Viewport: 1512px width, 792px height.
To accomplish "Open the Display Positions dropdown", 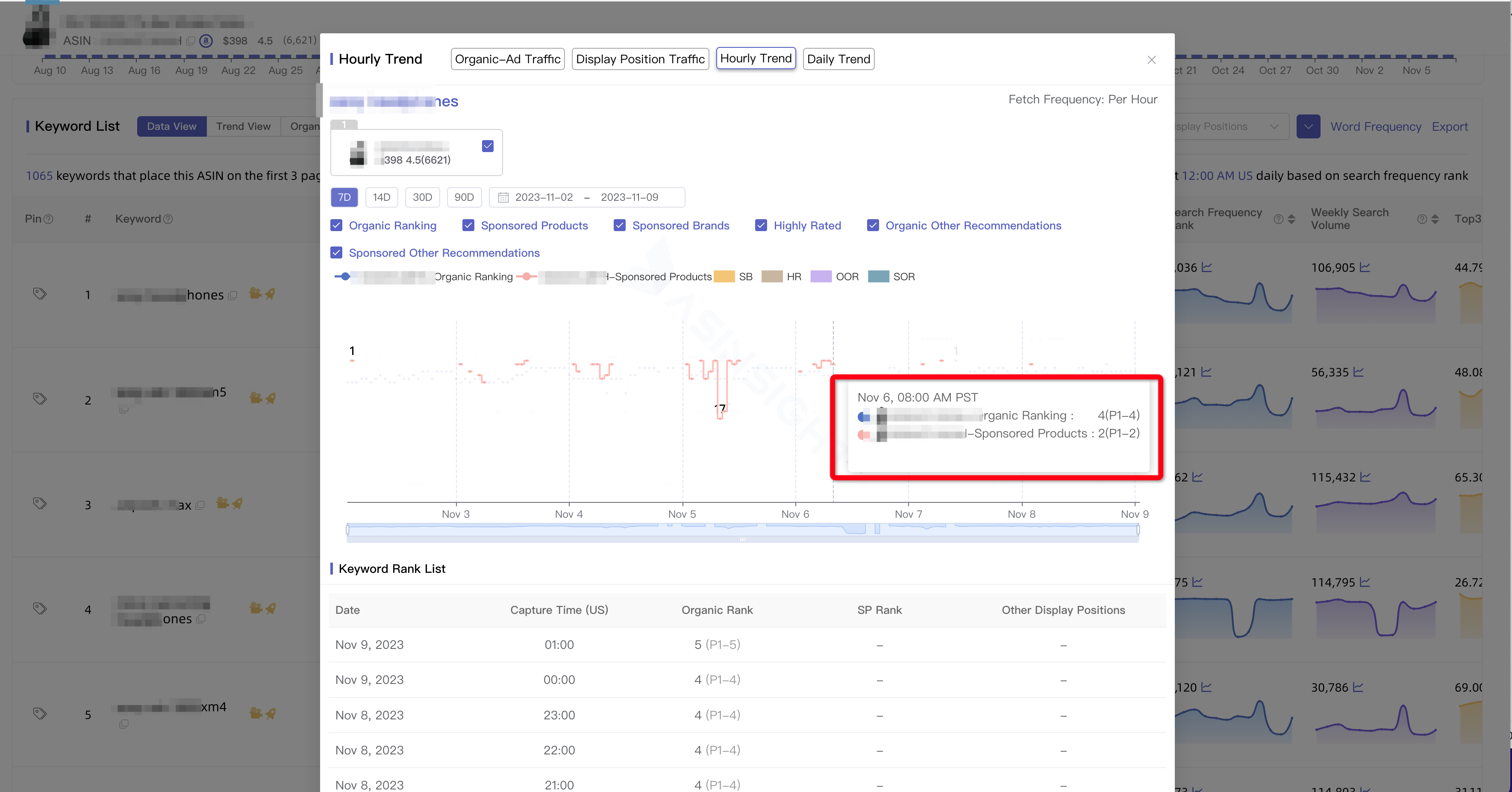I will click(1231, 127).
